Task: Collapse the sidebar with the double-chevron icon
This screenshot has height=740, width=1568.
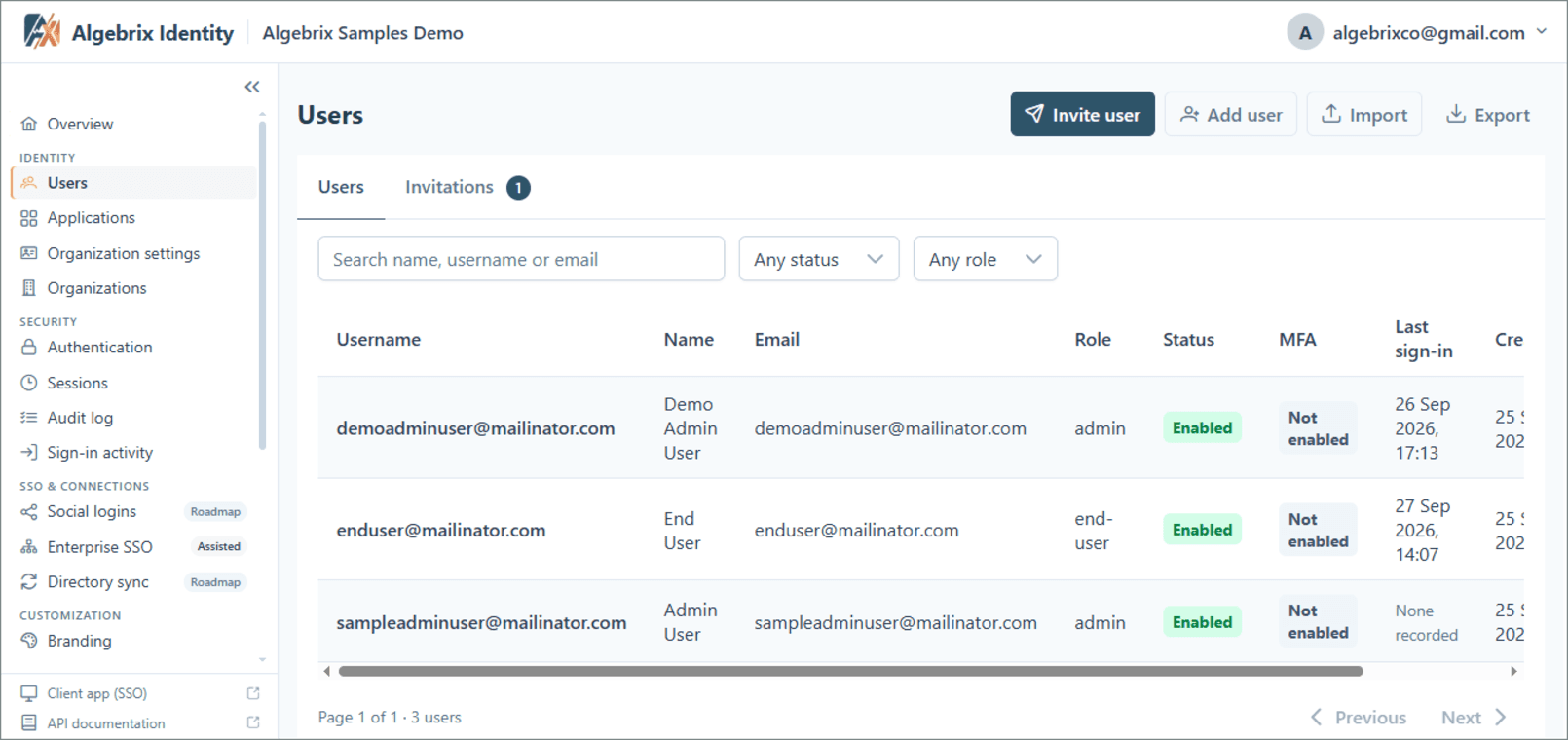Action: (252, 87)
